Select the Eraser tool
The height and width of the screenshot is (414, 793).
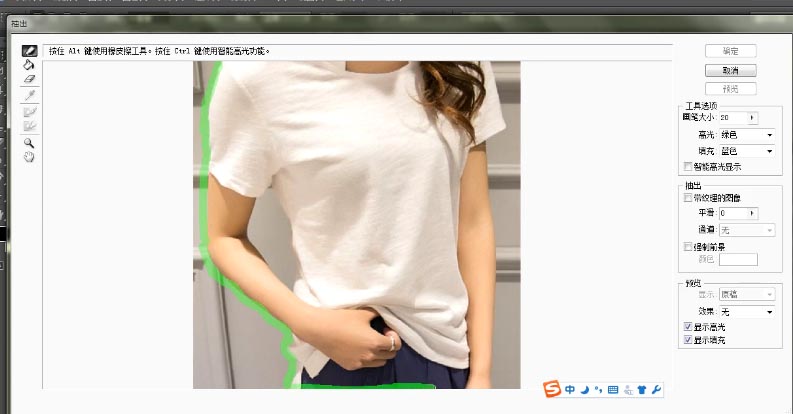click(x=29, y=78)
